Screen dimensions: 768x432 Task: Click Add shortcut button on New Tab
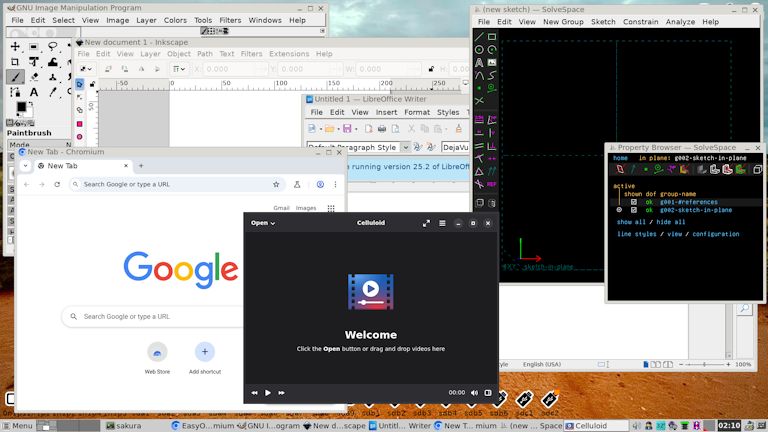[x=205, y=358]
